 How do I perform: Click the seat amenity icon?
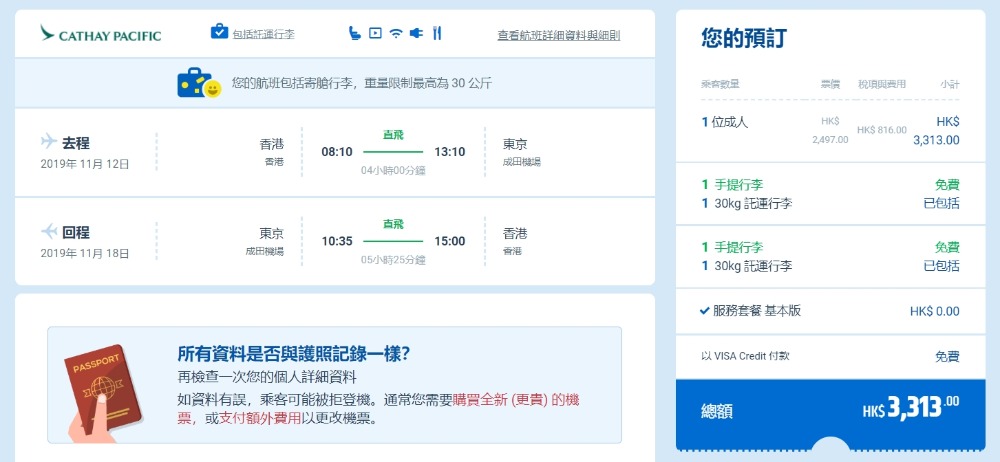pyautogui.click(x=355, y=33)
